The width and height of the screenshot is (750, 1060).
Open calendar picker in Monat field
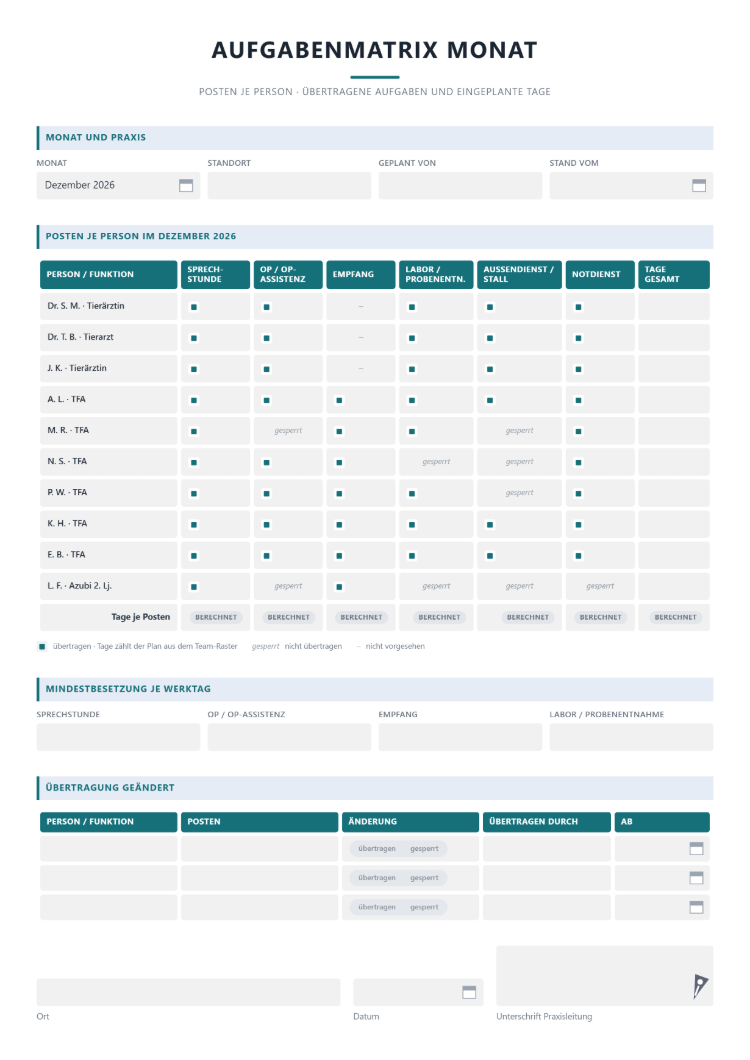[x=186, y=185]
